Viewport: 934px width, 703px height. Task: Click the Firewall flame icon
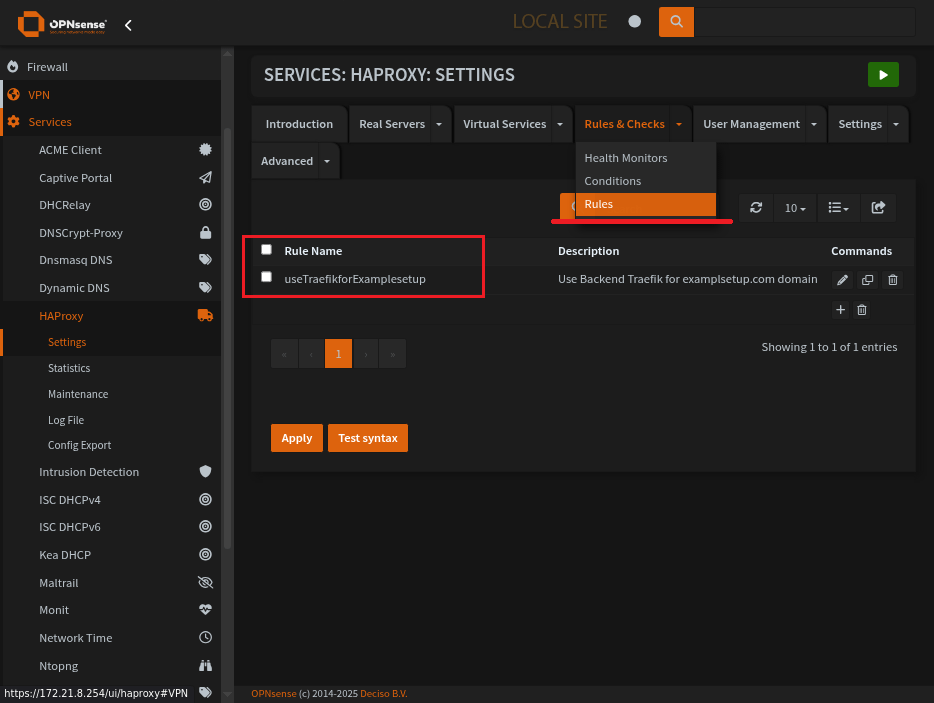tap(13, 67)
